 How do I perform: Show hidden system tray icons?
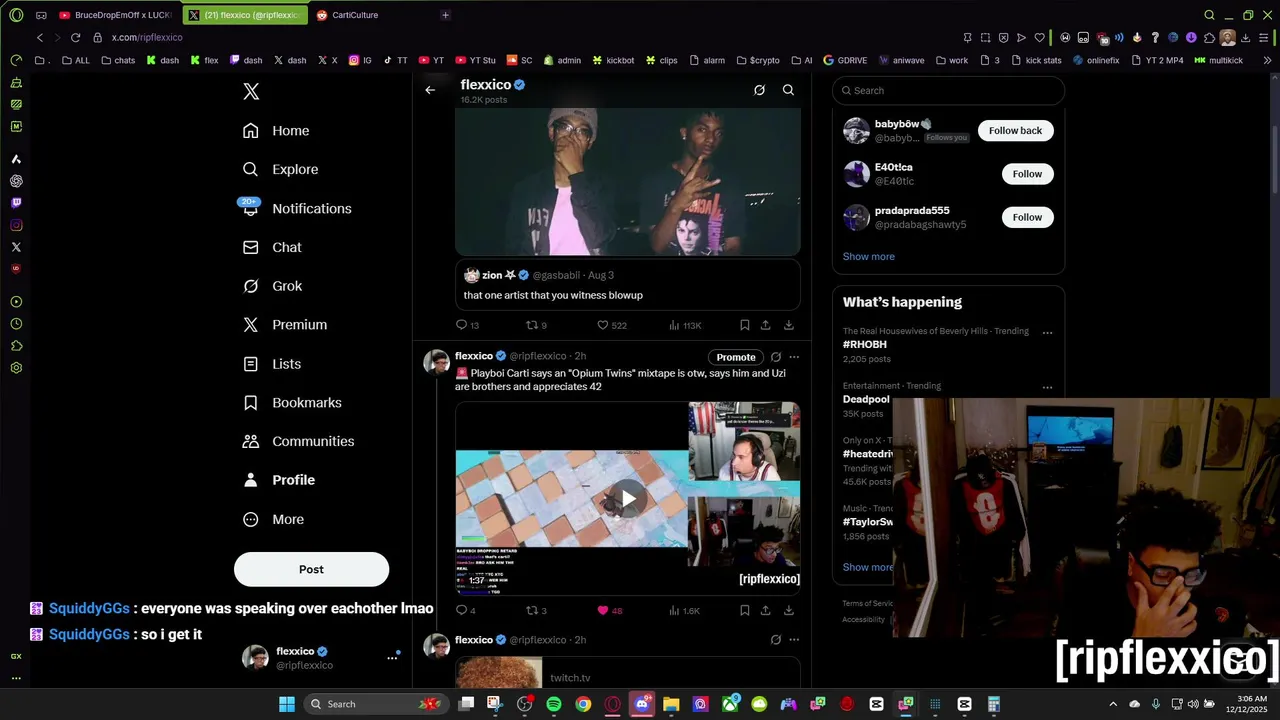tap(1113, 704)
